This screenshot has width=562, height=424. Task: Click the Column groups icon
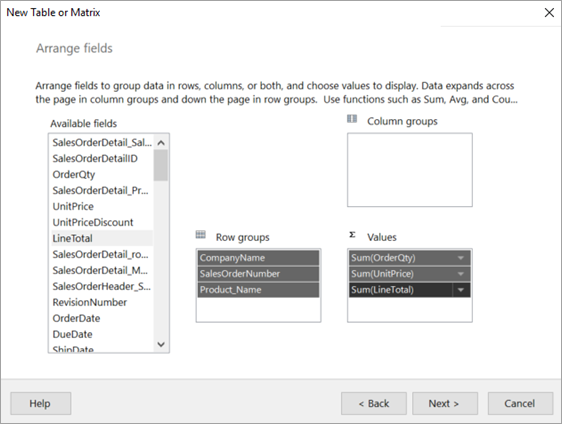pyautogui.click(x=352, y=119)
